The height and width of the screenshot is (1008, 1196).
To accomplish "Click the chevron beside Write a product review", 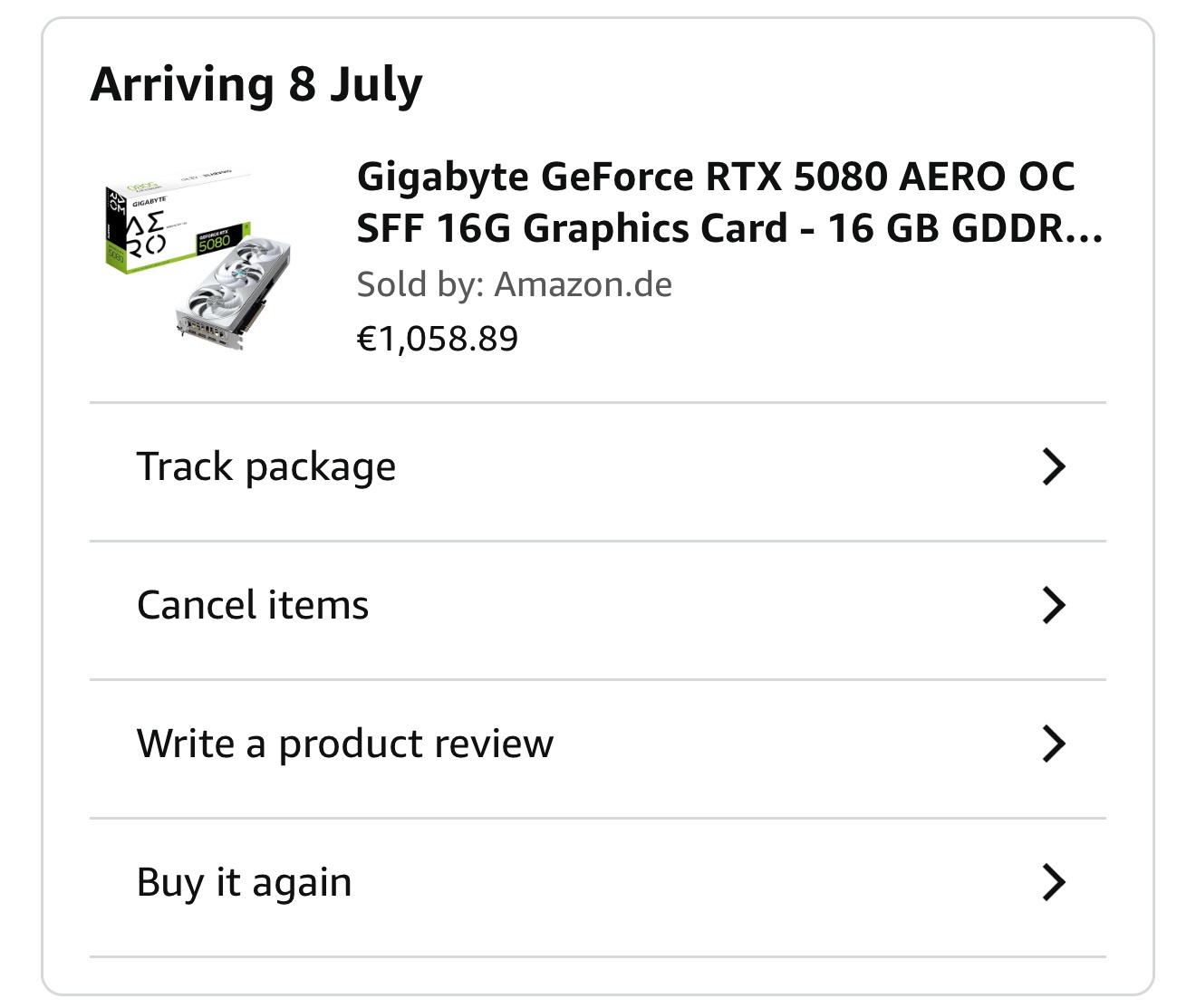I will [1053, 744].
